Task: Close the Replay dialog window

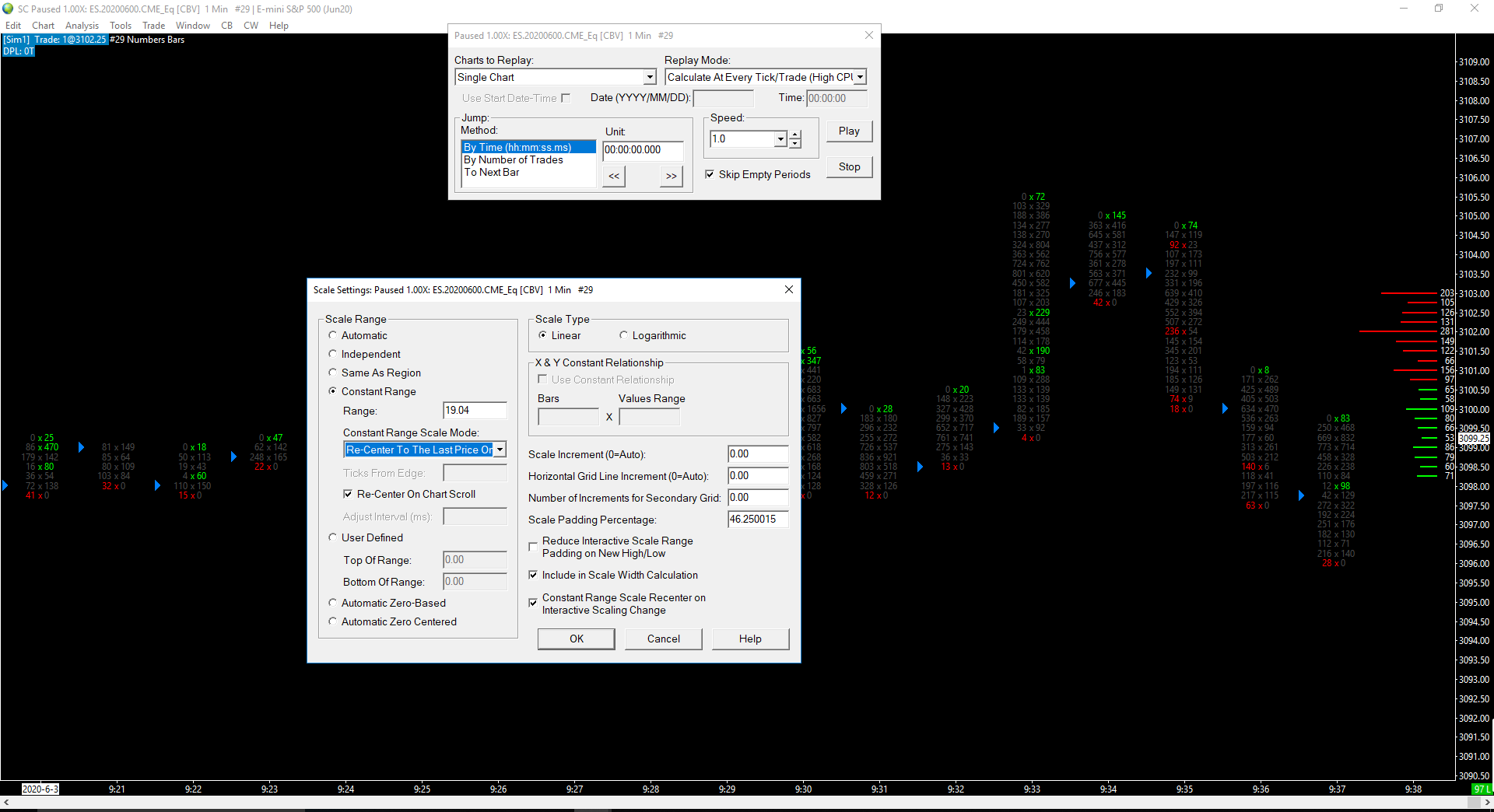Action: (x=869, y=35)
